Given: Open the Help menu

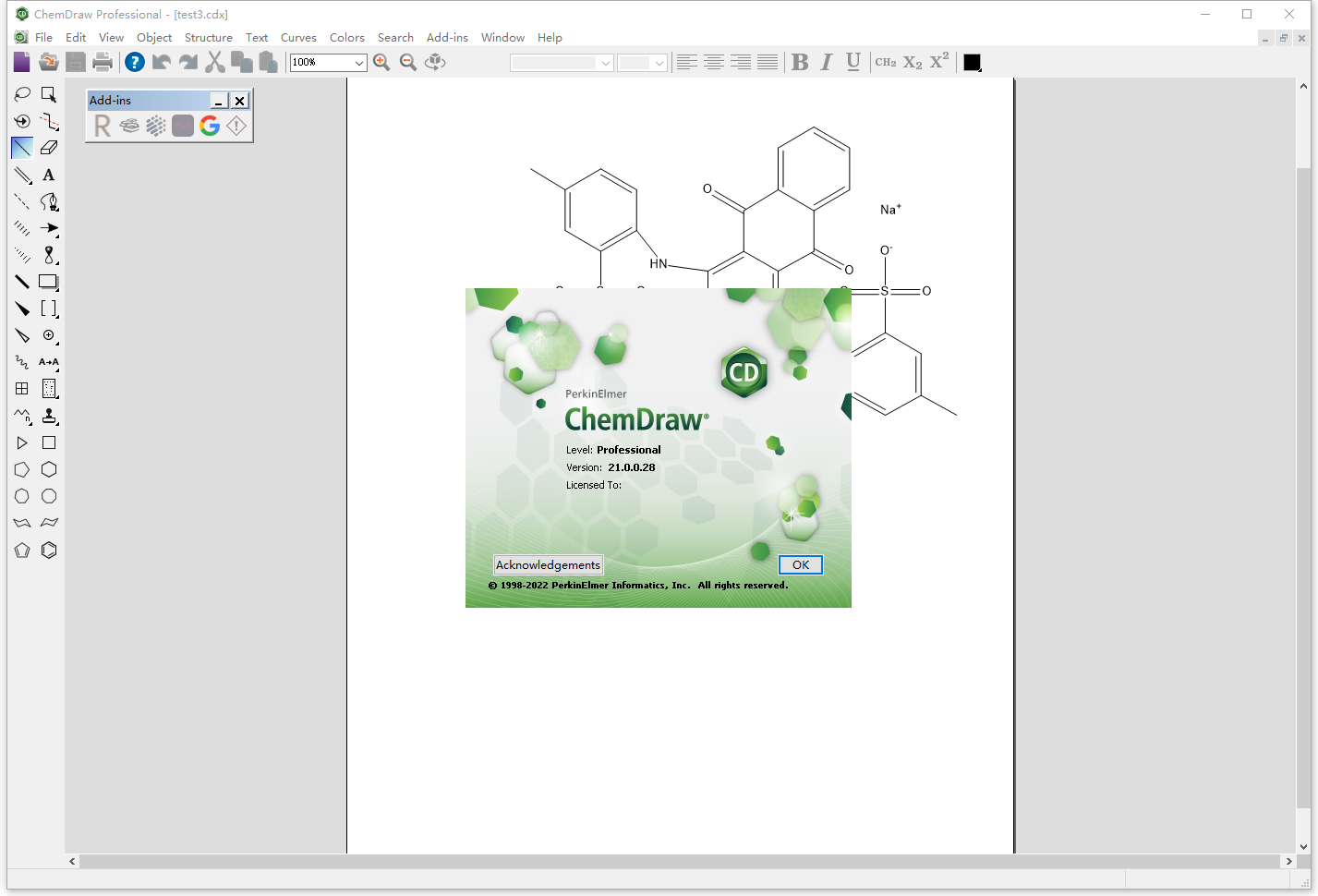Looking at the screenshot, I should (550, 38).
